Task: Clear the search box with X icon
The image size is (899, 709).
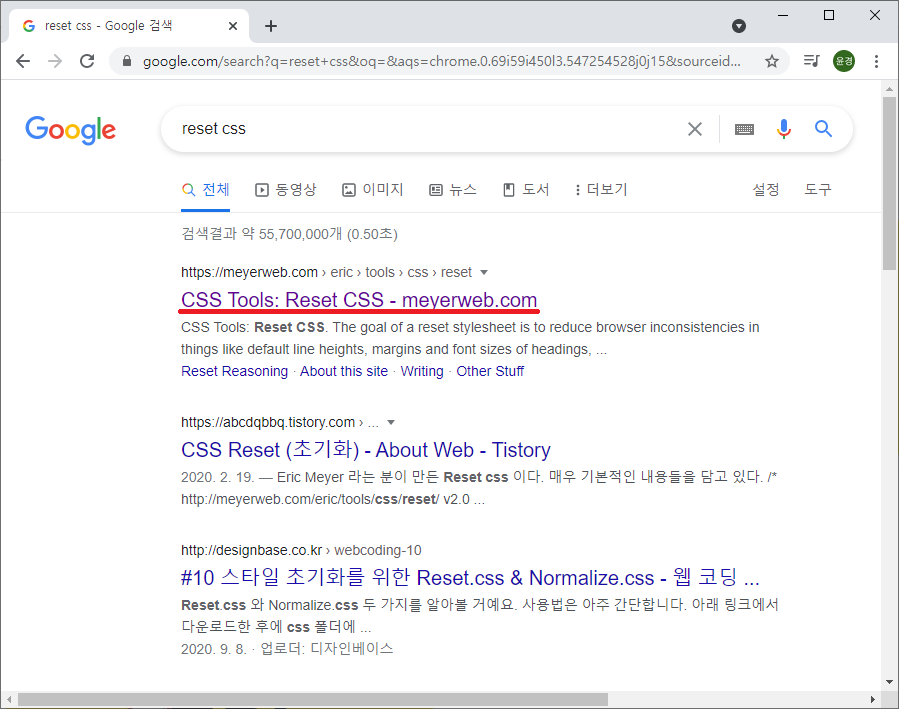Action: tap(695, 129)
